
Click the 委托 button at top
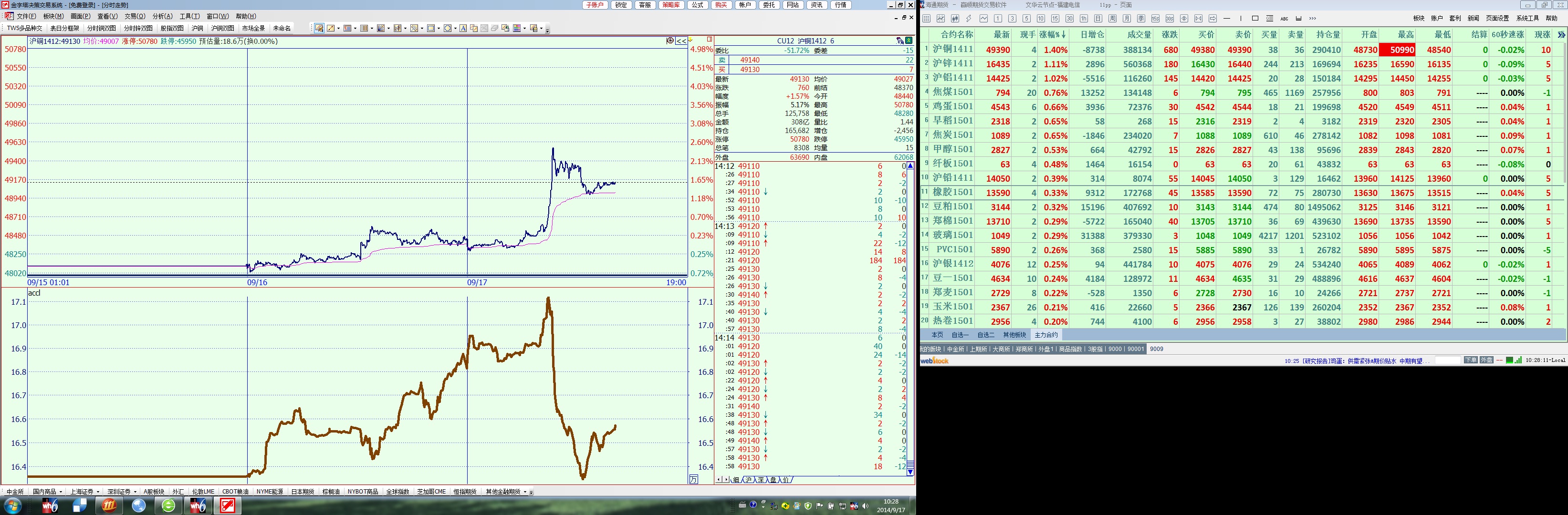click(x=769, y=5)
